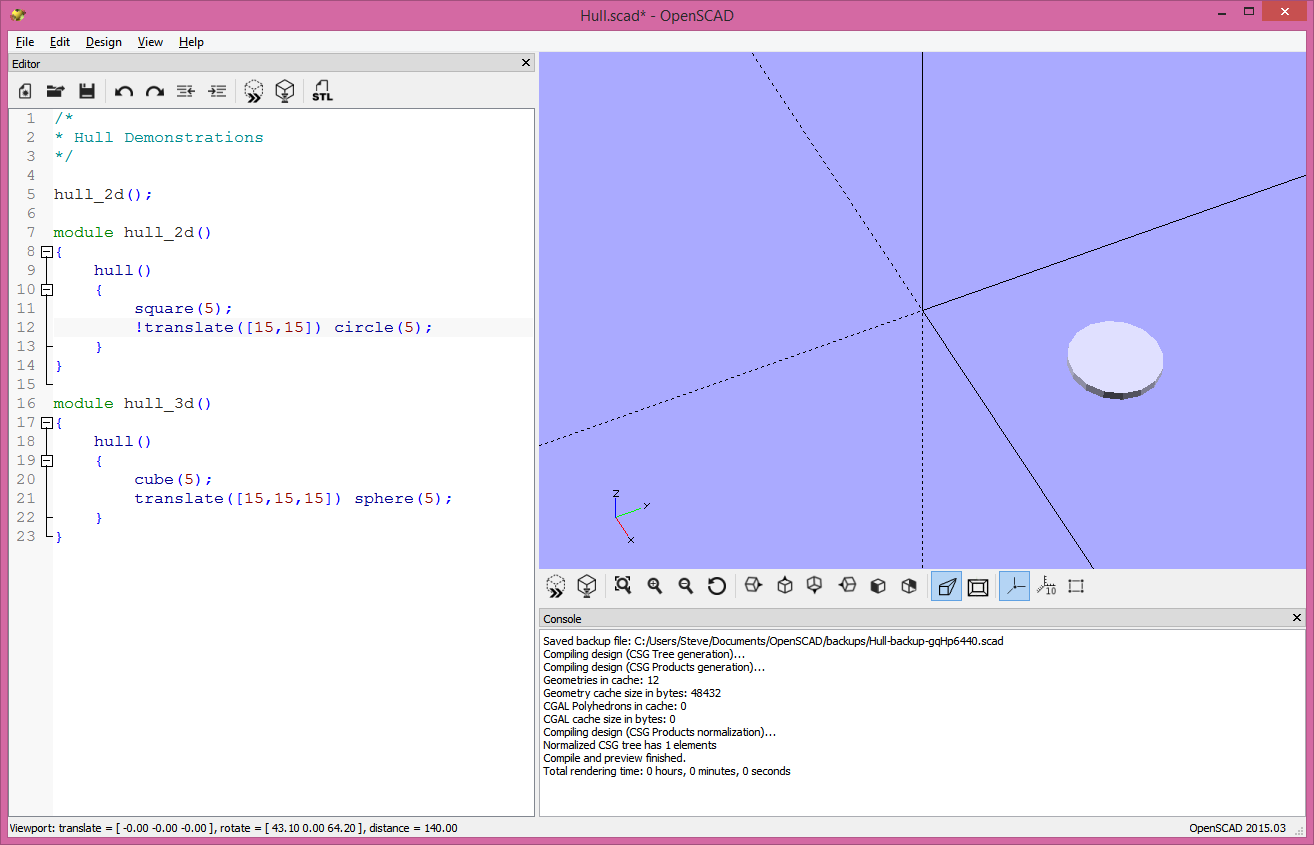Open the Design menu
This screenshot has width=1314, height=845.
pos(103,42)
